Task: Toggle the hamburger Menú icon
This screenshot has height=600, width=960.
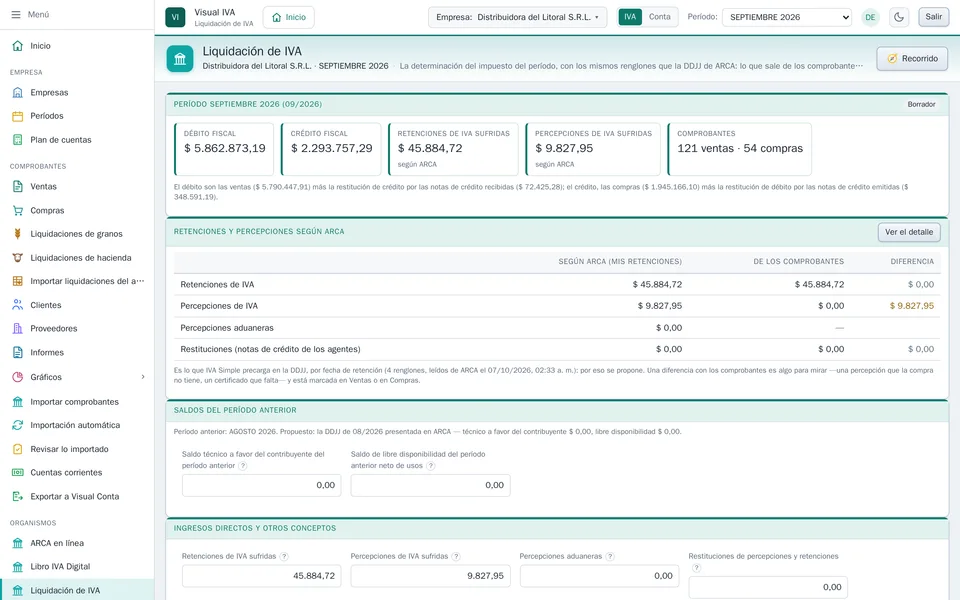Action: pos(16,14)
